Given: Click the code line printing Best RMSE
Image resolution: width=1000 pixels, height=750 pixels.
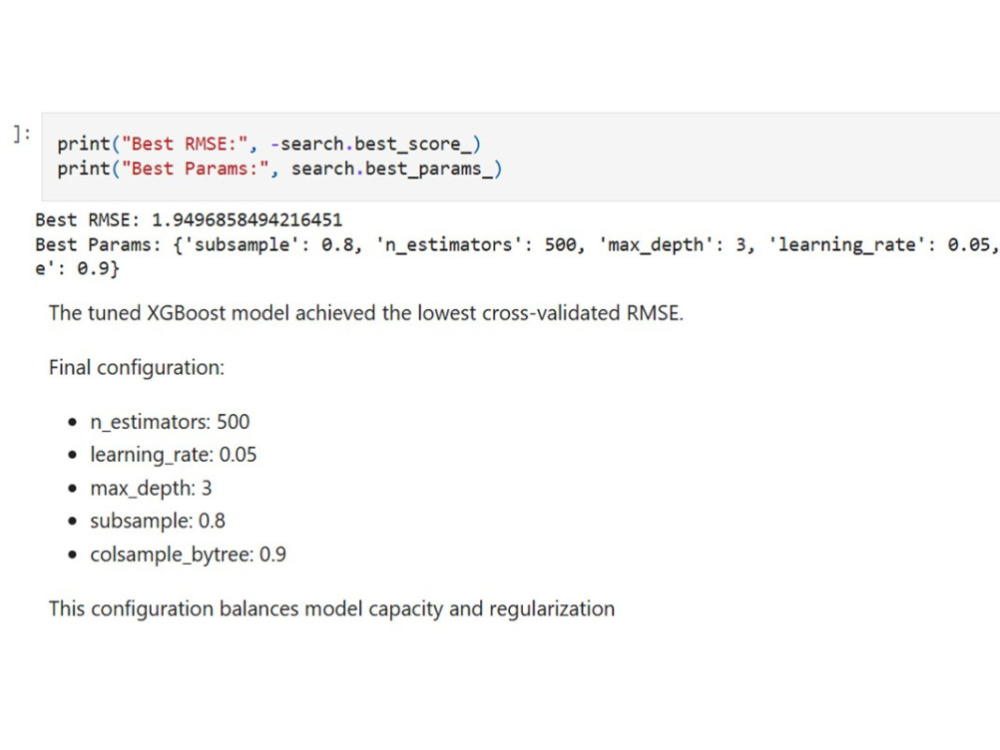Looking at the screenshot, I should pos(269,144).
